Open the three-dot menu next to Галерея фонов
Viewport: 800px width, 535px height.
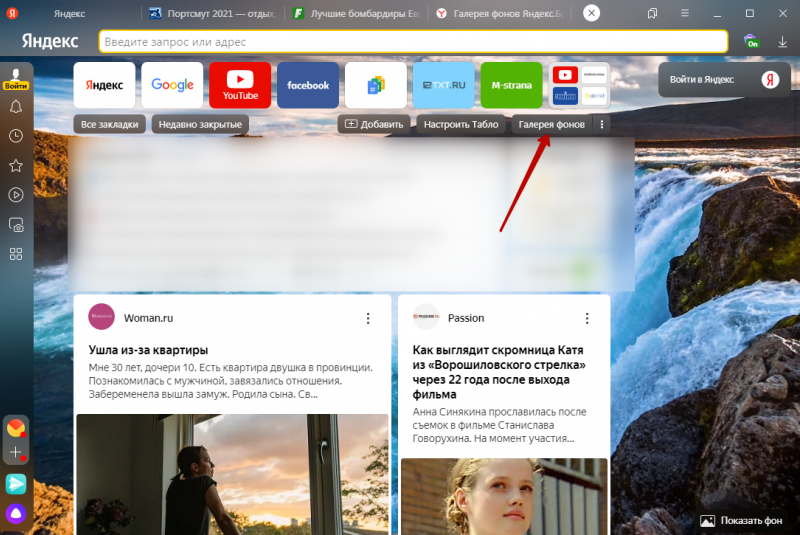click(x=602, y=124)
